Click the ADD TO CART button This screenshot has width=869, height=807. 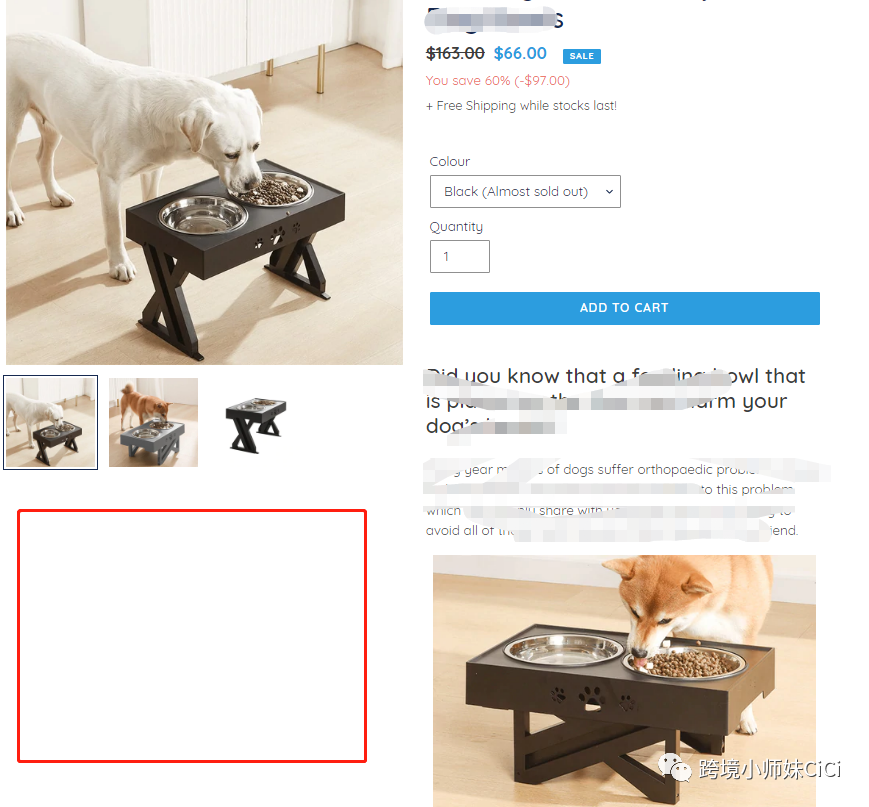tap(625, 308)
